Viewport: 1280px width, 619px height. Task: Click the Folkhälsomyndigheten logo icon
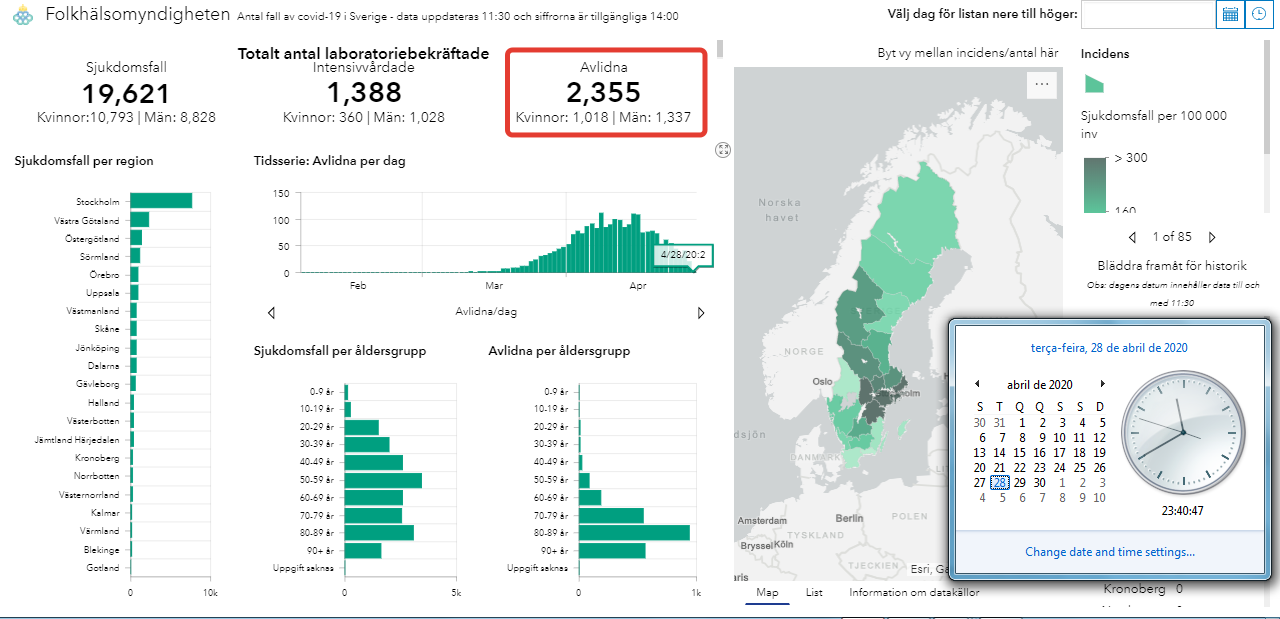[x=22, y=15]
